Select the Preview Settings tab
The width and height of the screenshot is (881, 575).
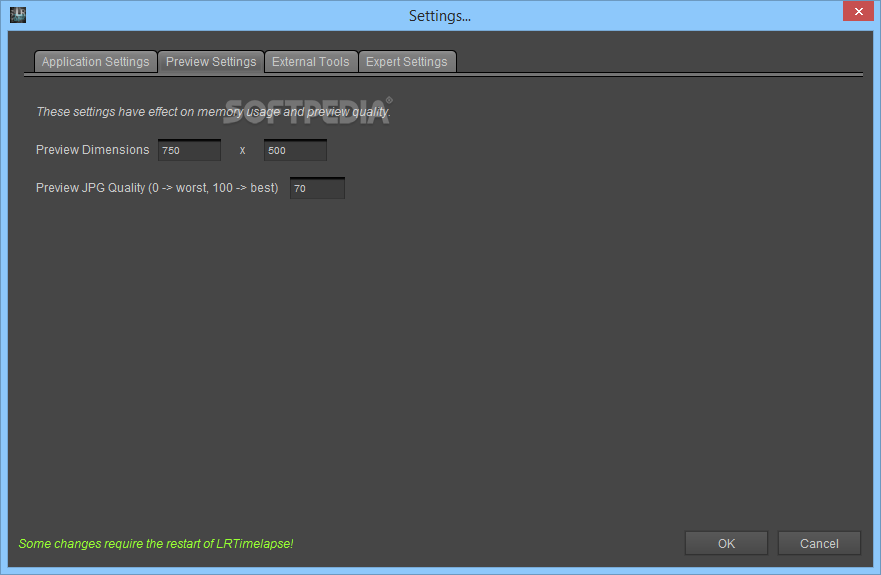tap(211, 62)
